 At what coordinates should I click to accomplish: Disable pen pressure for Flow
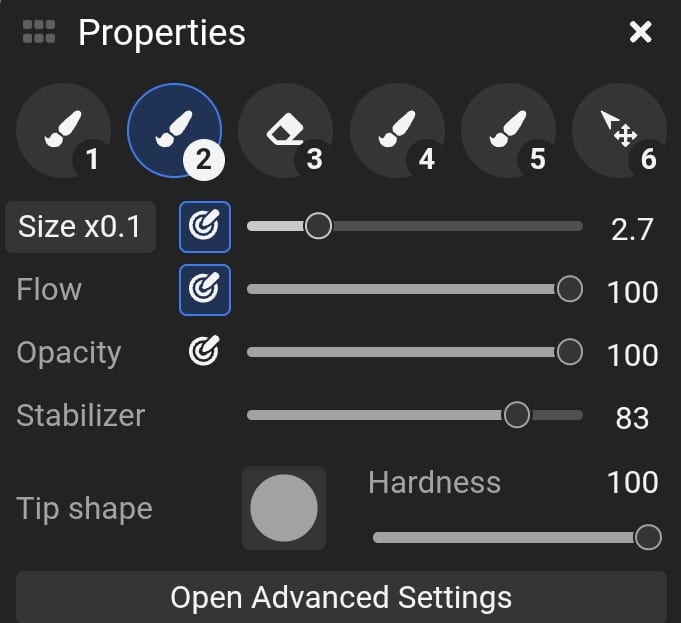coord(204,290)
